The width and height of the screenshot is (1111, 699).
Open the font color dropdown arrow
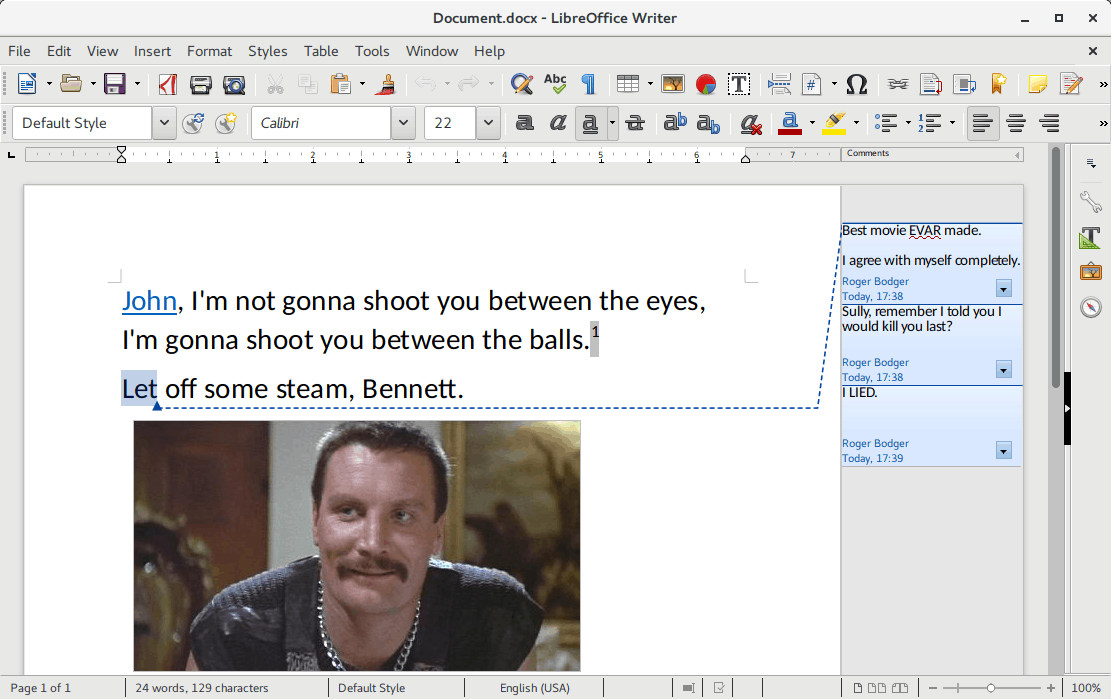812,123
